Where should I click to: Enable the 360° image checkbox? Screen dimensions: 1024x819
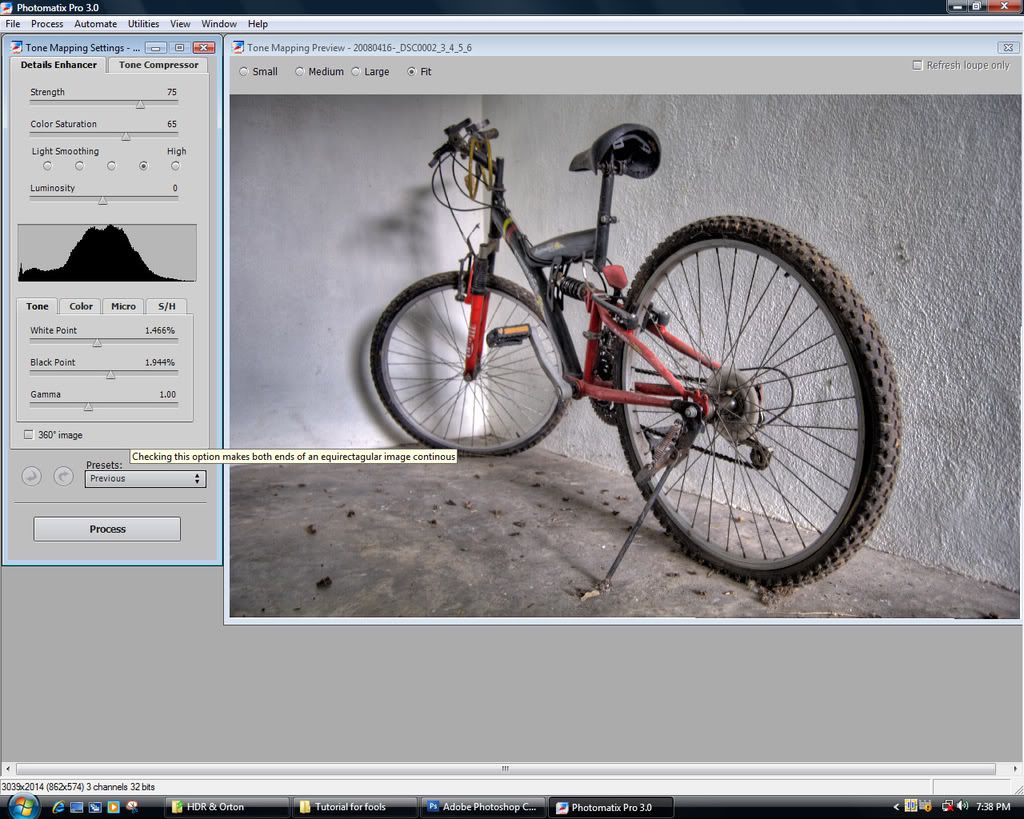pos(28,435)
